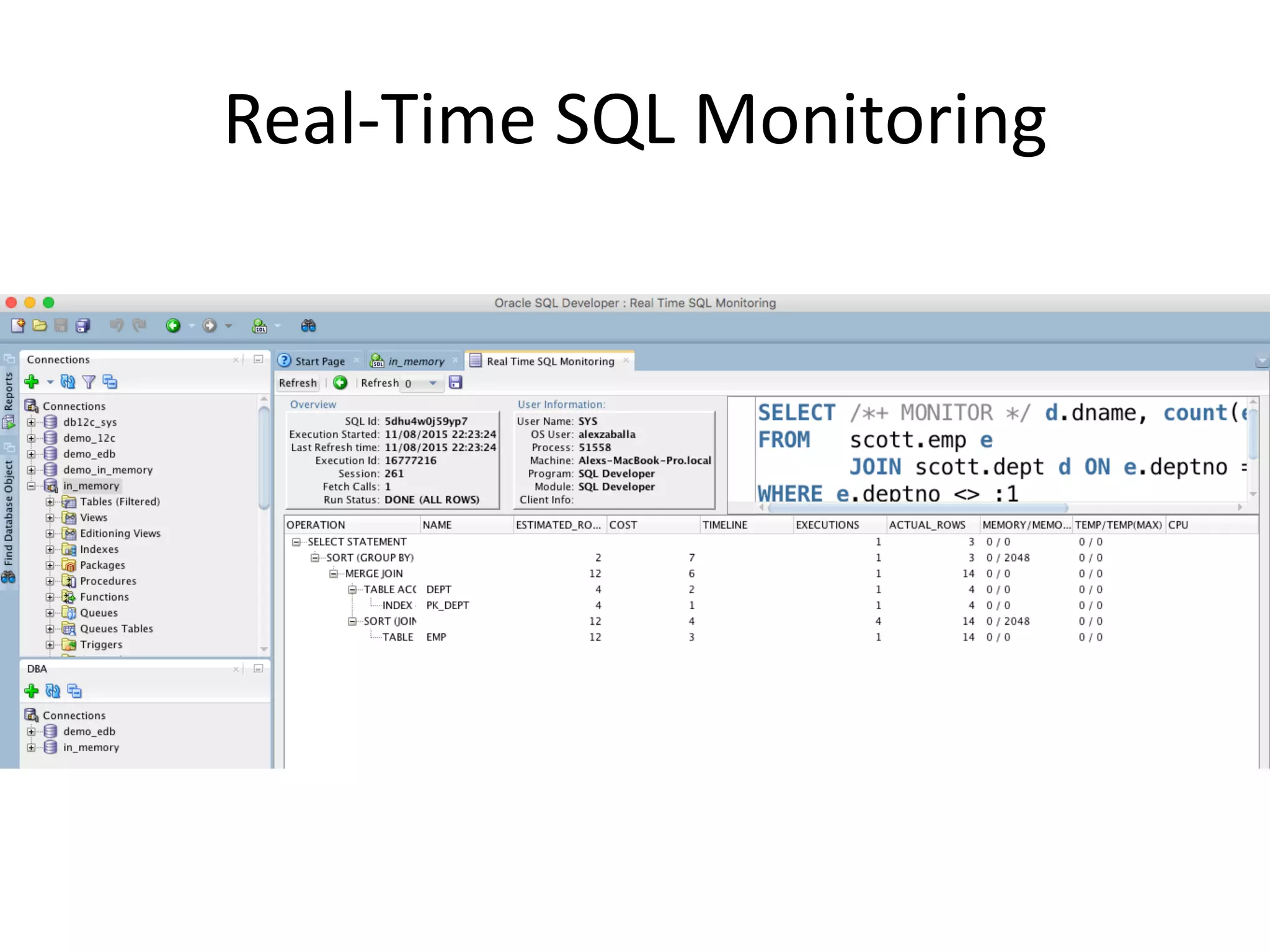This screenshot has height=952, width=1270.
Task: Click schema browser icon in Connections toolbar
Action: pos(110,382)
